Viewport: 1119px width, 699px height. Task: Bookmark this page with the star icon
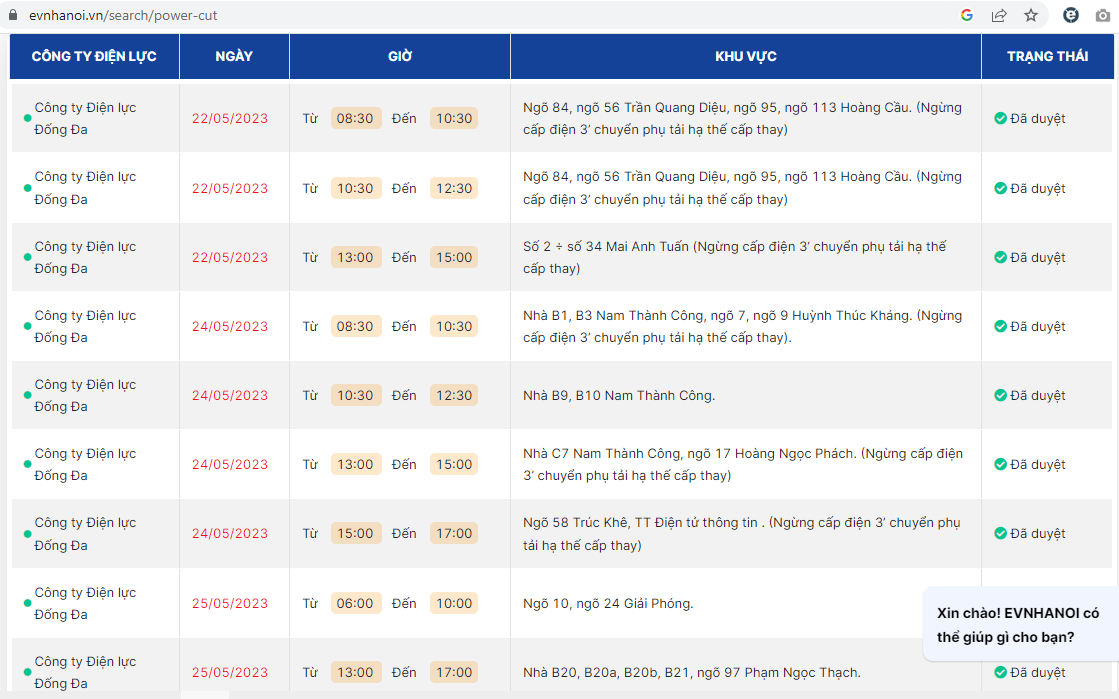pos(1030,15)
